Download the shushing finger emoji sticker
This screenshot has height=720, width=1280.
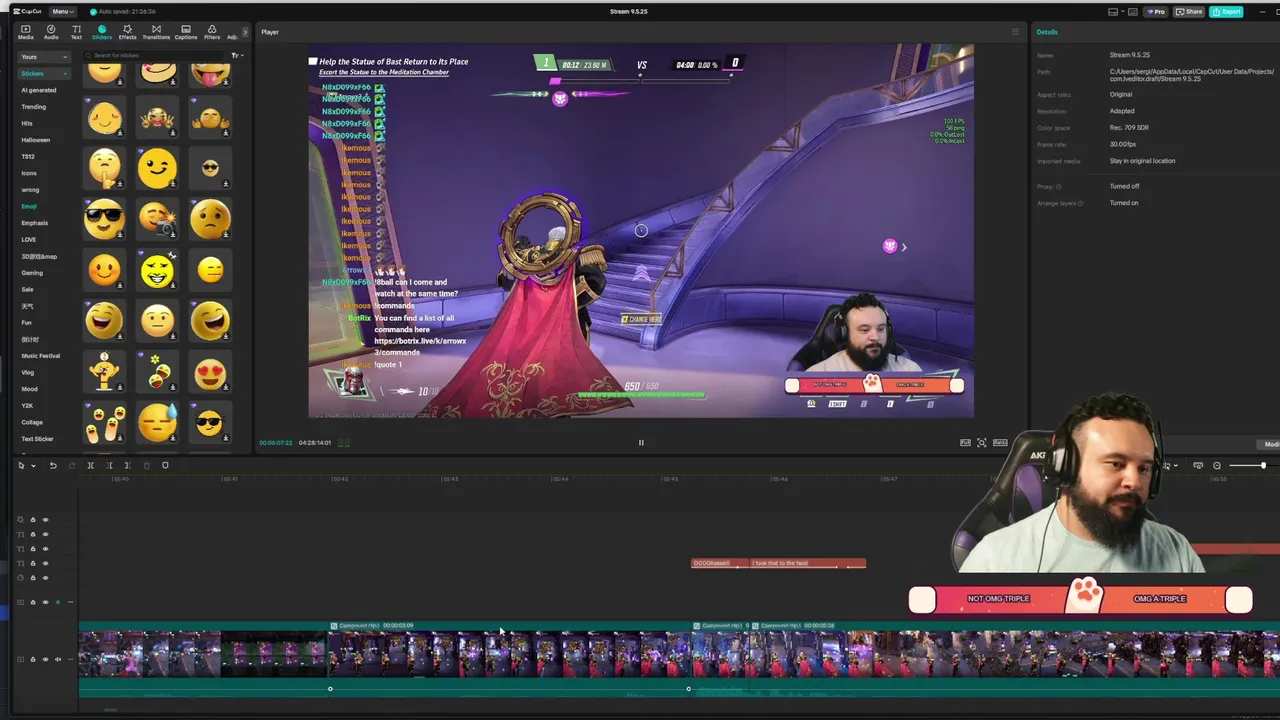click(x=120, y=184)
